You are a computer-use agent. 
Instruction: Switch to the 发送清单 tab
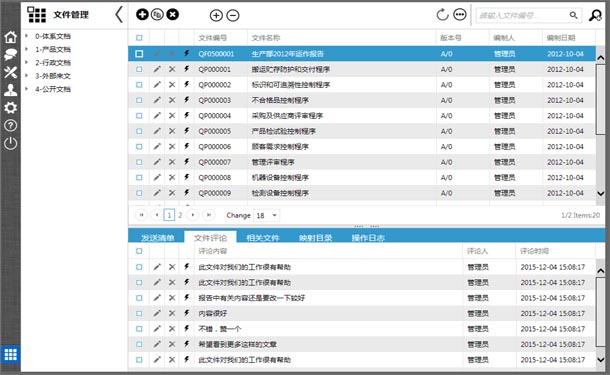pyautogui.click(x=158, y=238)
